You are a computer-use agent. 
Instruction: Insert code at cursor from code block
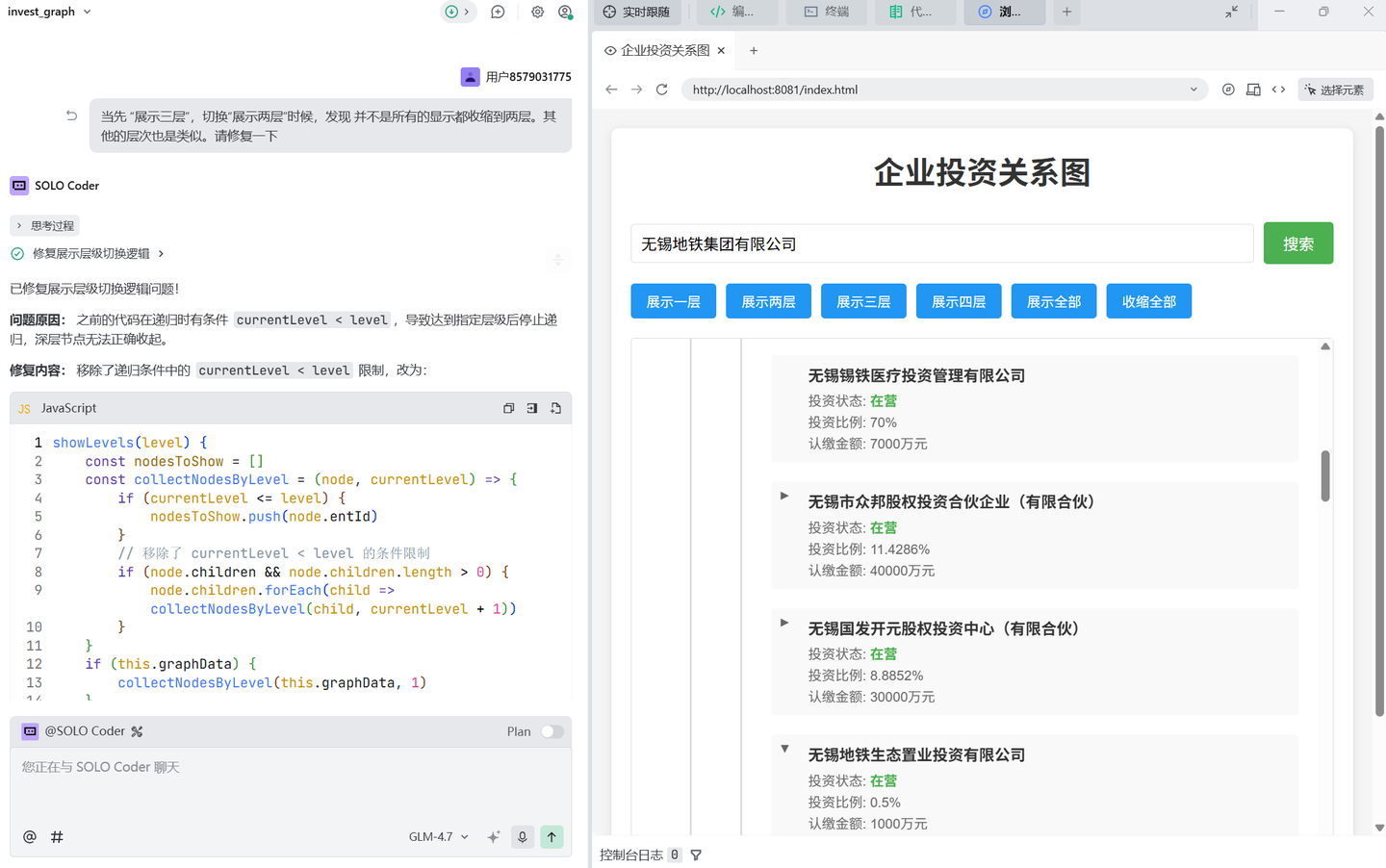tap(532, 408)
